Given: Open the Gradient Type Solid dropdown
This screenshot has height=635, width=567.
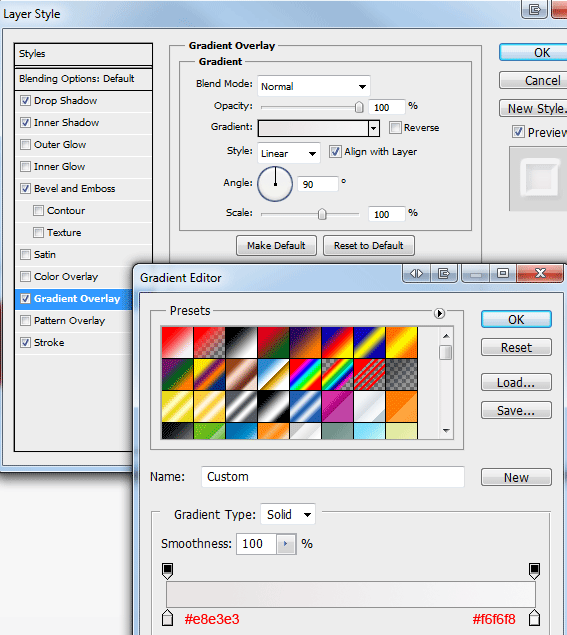Looking at the screenshot, I should (x=288, y=514).
